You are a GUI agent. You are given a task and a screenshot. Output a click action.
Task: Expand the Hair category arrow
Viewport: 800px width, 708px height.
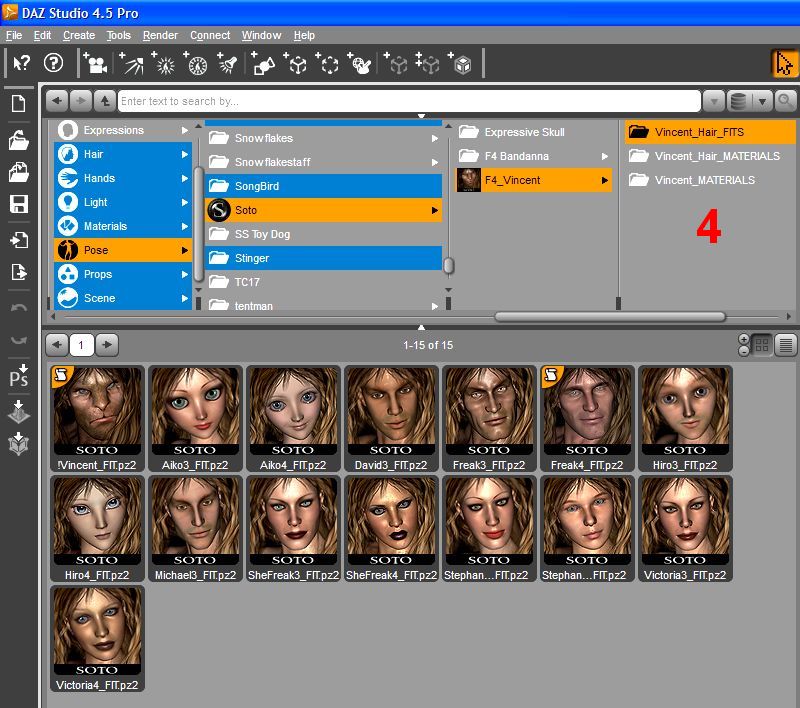185,154
